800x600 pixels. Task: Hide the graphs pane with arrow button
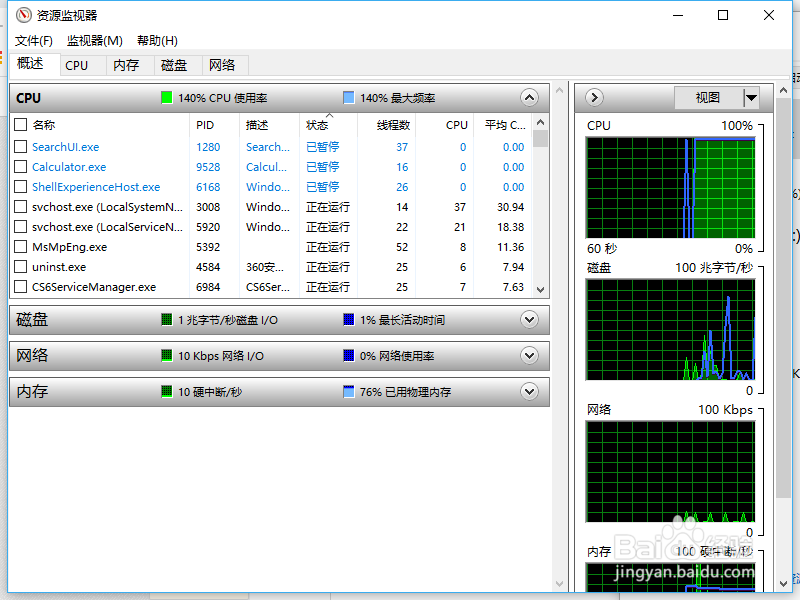594,97
